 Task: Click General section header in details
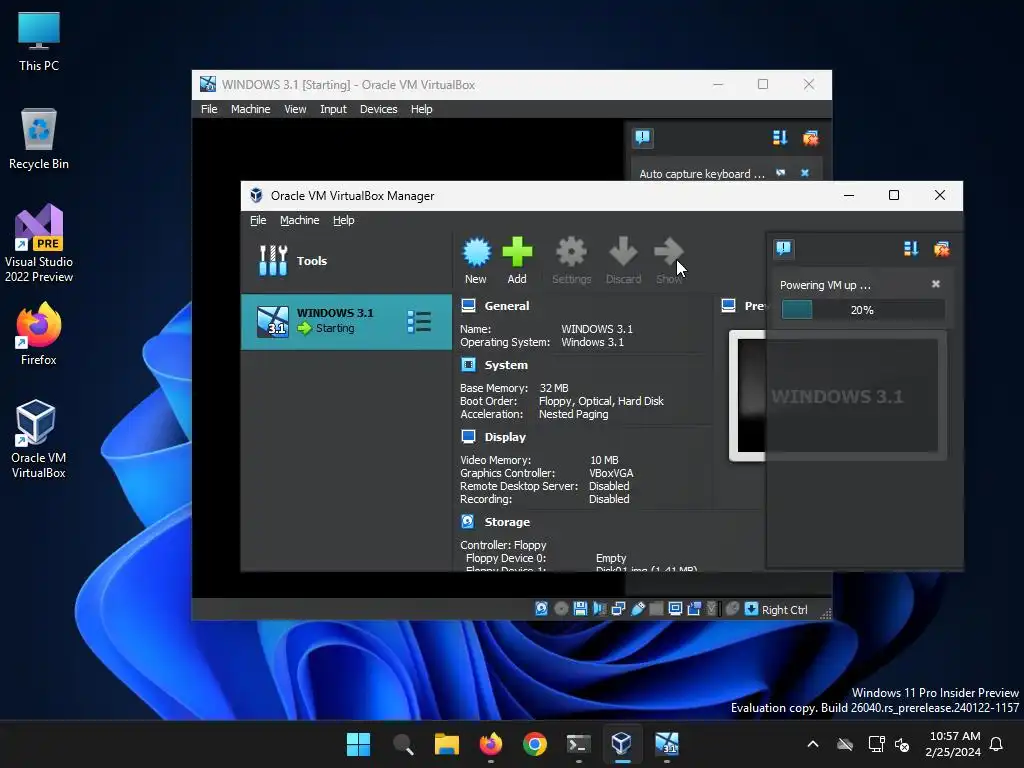tap(506, 306)
